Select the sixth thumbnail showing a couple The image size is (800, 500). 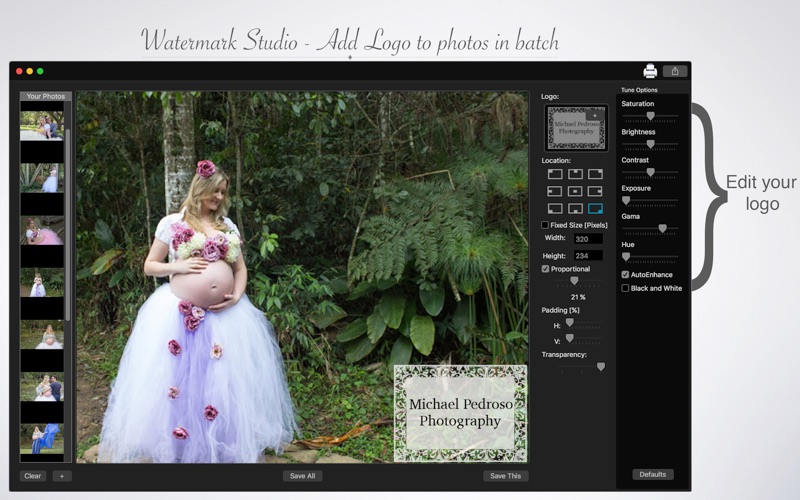point(42,387)
